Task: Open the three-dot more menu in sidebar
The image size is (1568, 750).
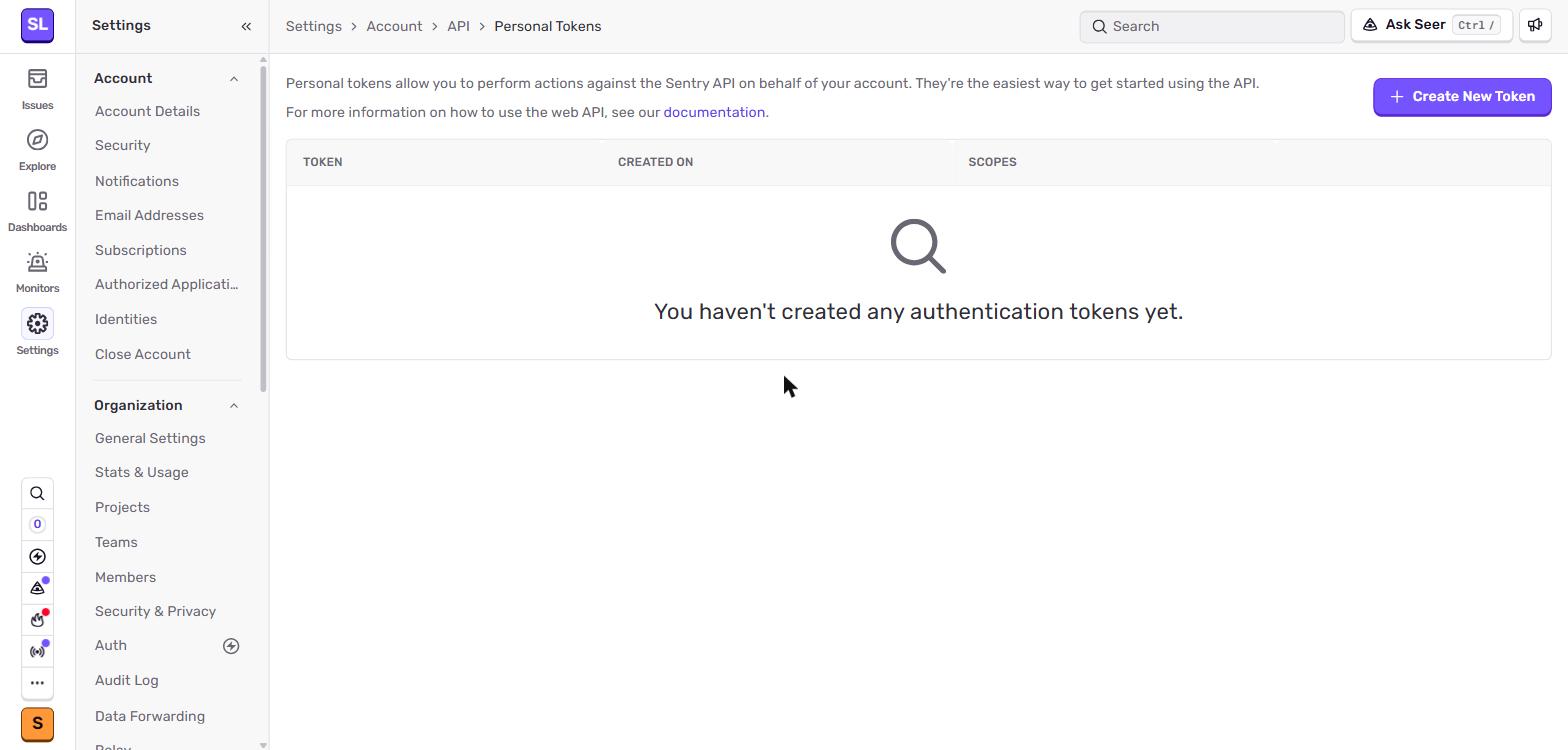Action: click(37, 682)
